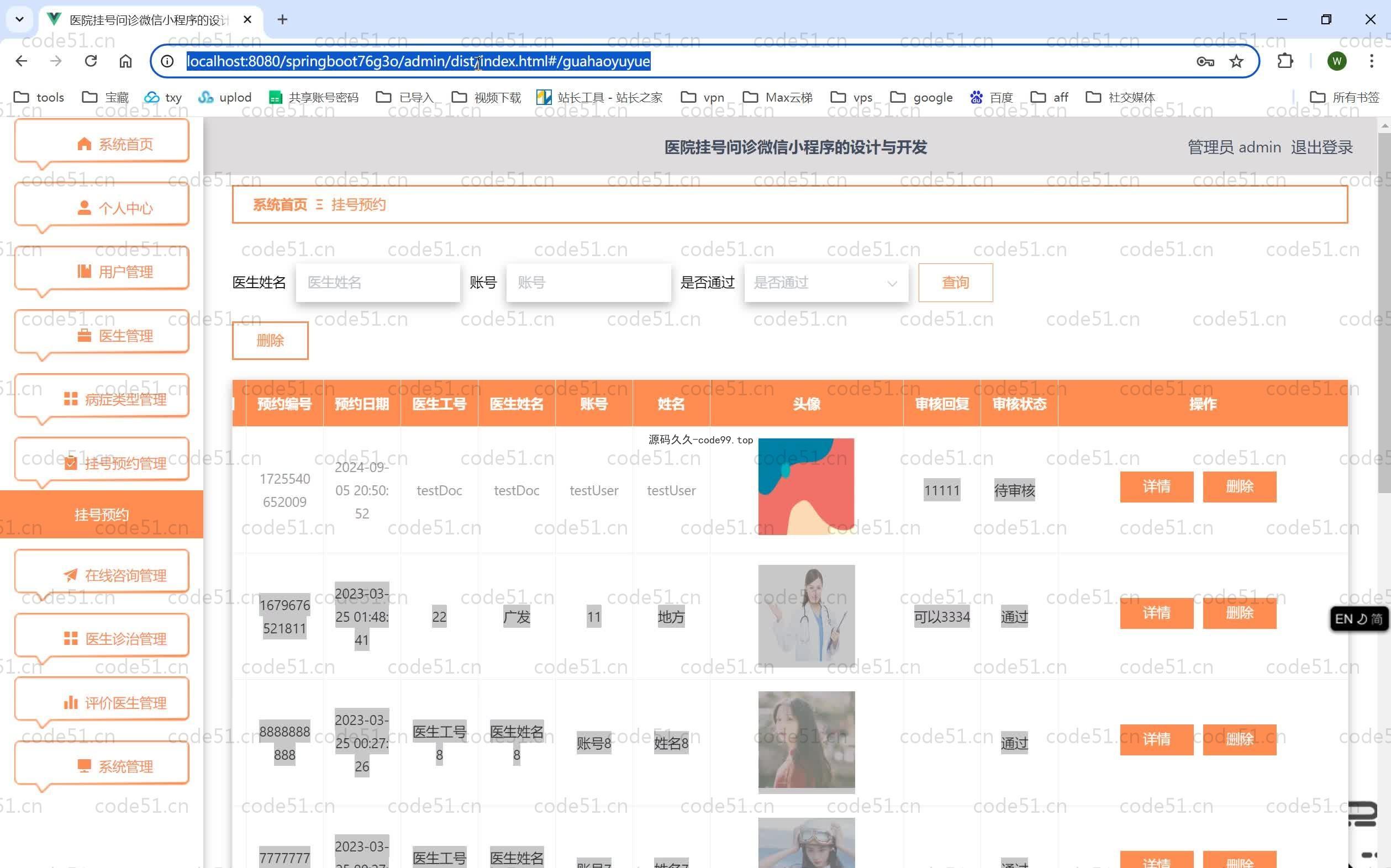This screenshot has height=868, width=1391.
Task: Click the 查询 search button
Action: pos(956,283)
